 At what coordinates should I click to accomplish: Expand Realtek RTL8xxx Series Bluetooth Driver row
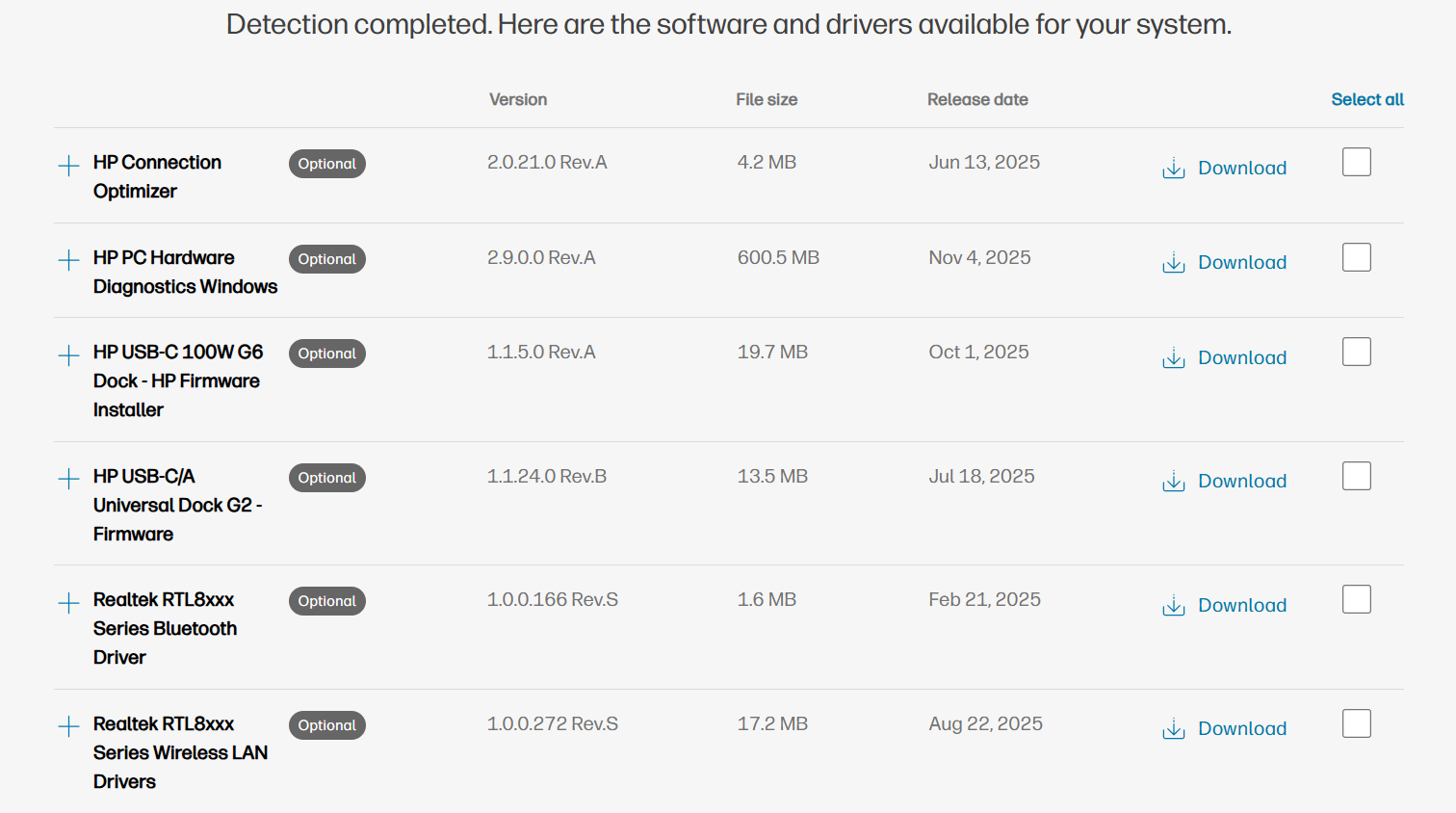(x=68, y=603)
